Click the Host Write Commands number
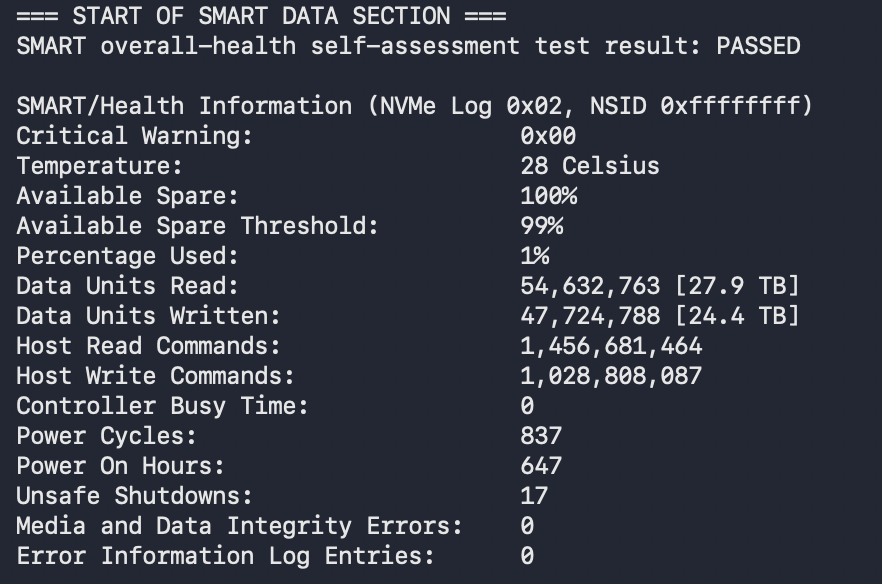 coord(611,376)
